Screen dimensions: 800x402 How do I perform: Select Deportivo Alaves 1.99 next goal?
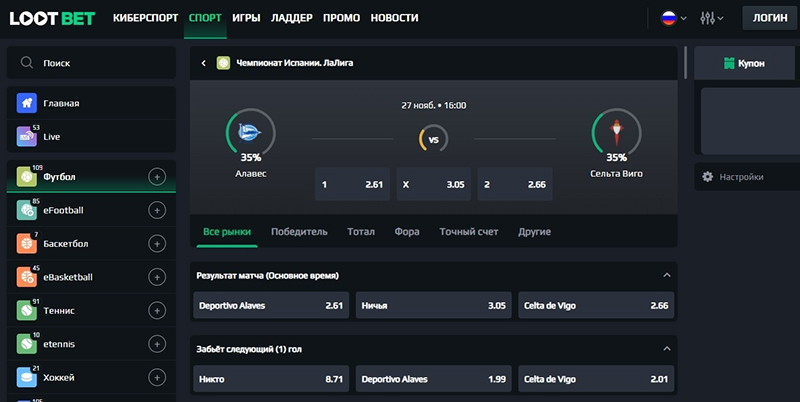pyautogui.click(x=434, y=379)
